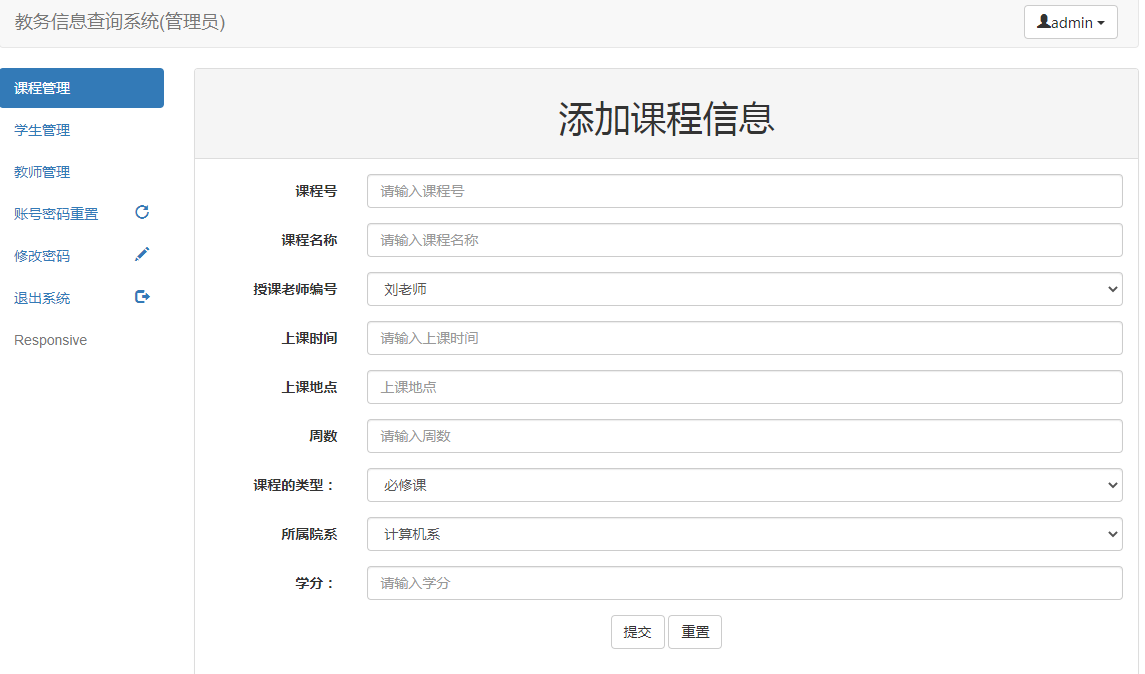
Task: Click the Responsive text in sidebar
Action: 50,340
